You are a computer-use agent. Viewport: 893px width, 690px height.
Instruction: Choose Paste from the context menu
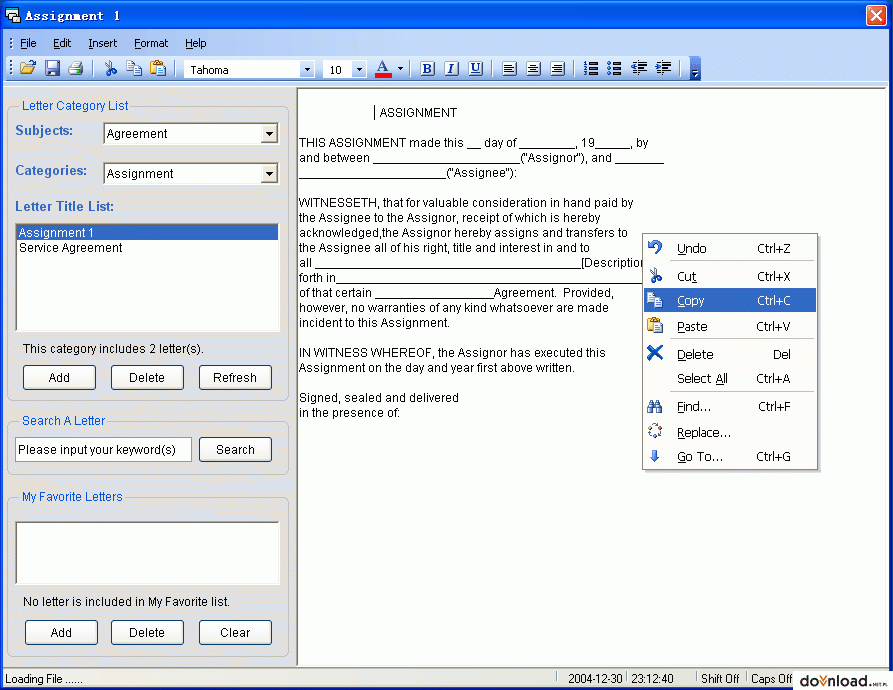tap(730, 326)
